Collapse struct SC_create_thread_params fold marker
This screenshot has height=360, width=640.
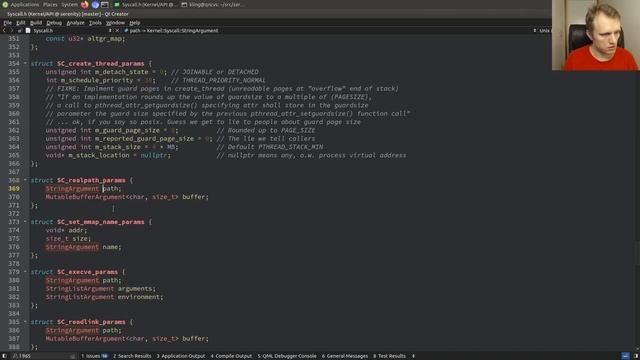[25, 63]
